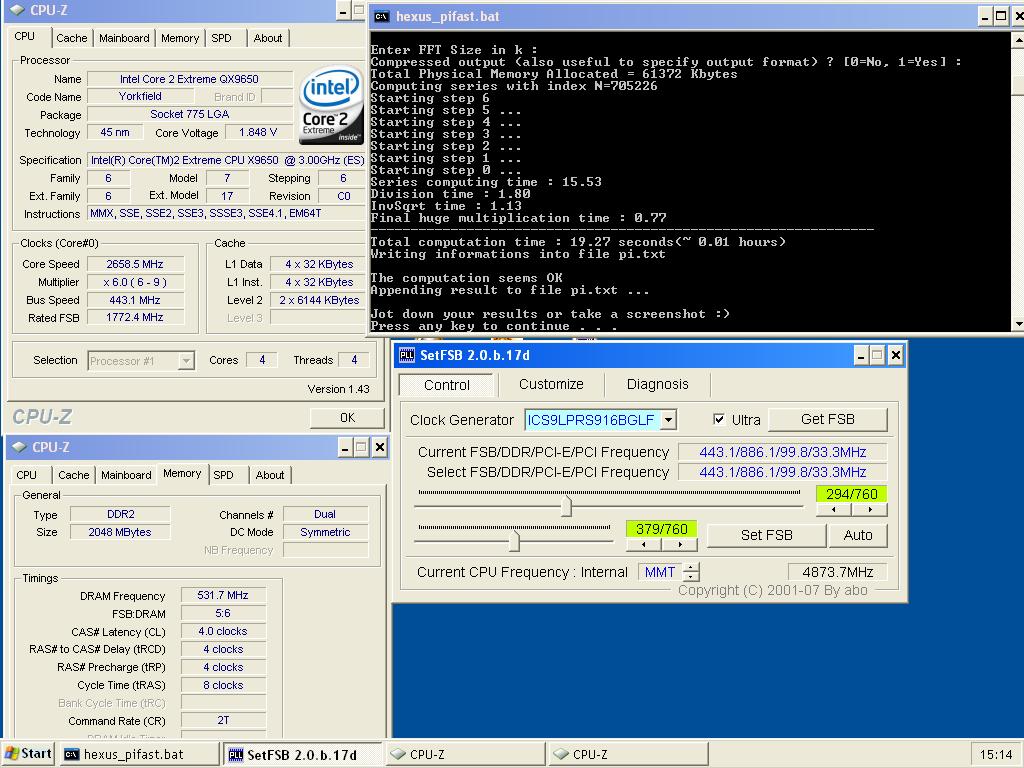Image resolution: width=1024 pixels, height=768 pixels.
Task: Click the 294/760 green value box
Action: tap(852, 494)
